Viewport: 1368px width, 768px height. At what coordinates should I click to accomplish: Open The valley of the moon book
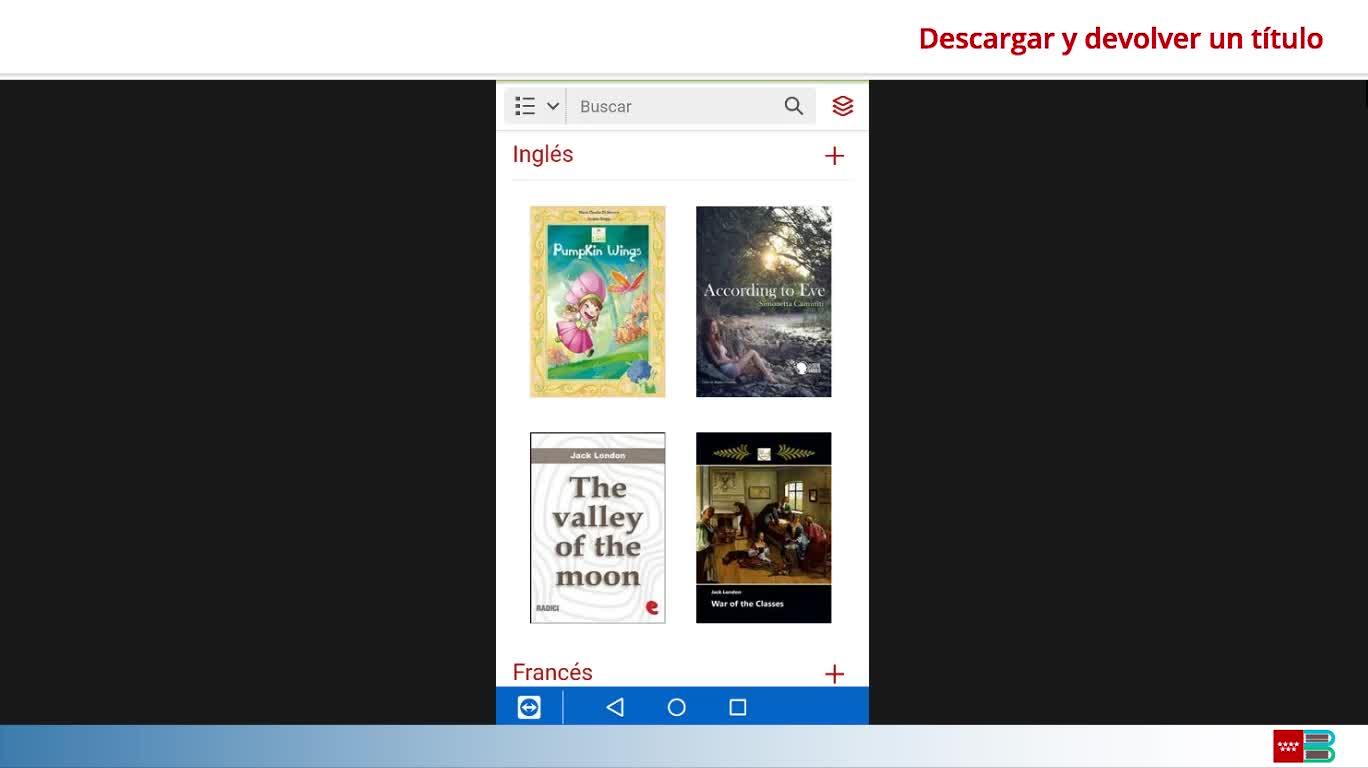tap(598, 528)
